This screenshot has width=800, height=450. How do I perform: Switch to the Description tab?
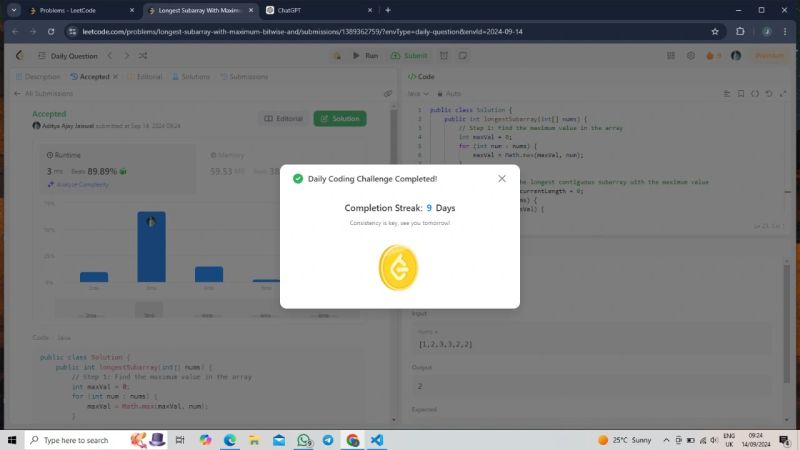(38, 77)
